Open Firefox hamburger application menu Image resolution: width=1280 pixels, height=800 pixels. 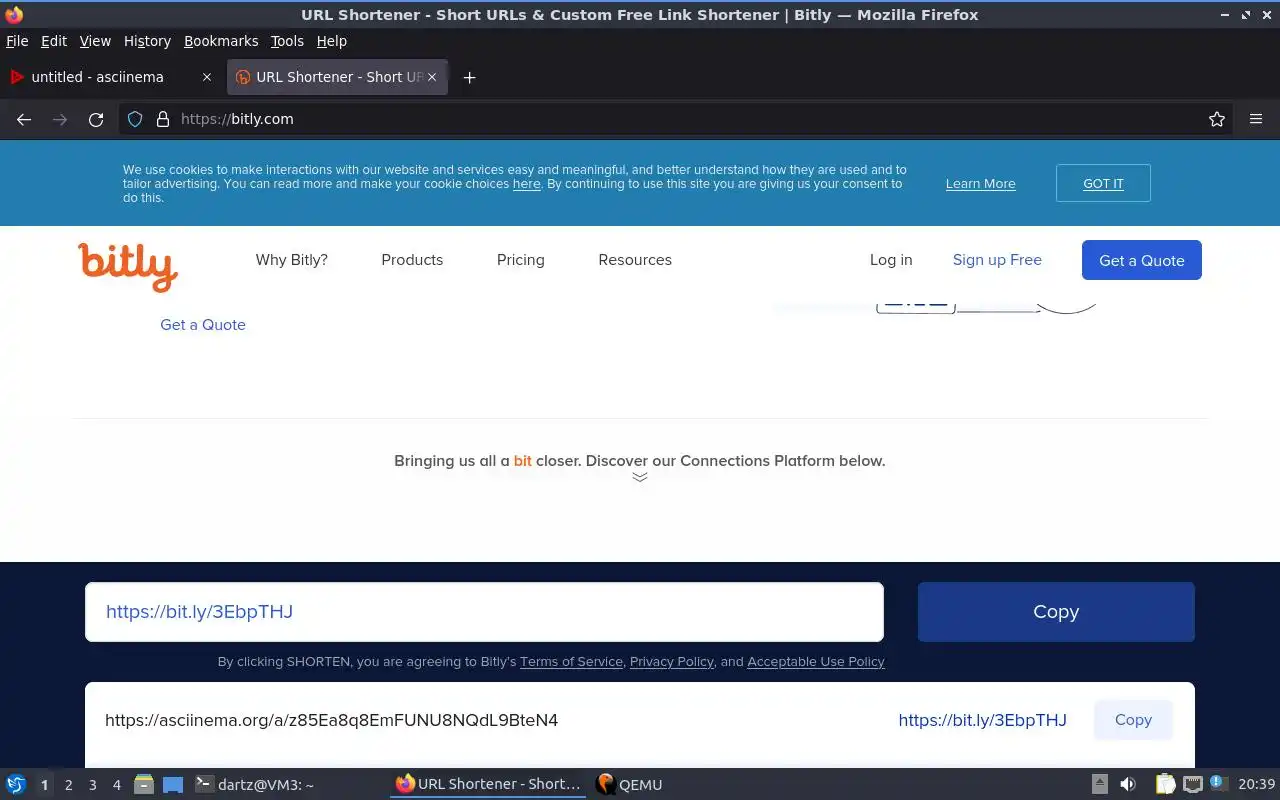[1256, 119]
